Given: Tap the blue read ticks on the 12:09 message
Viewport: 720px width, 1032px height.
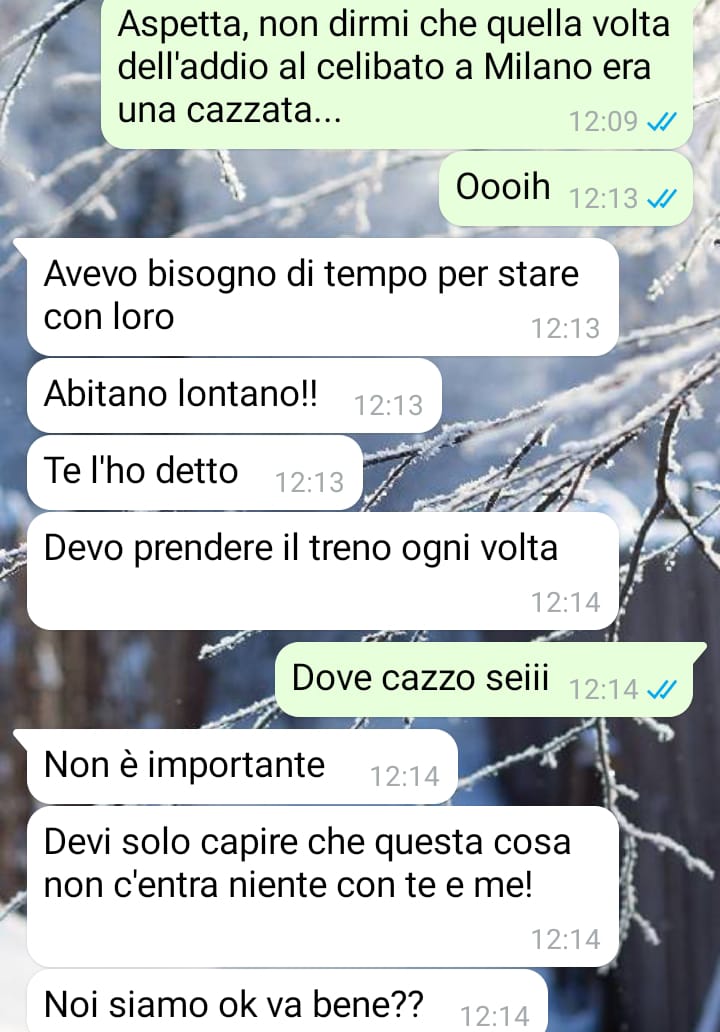Looking at the screenshot, I should pyautogui.click(x=661, y=121).
